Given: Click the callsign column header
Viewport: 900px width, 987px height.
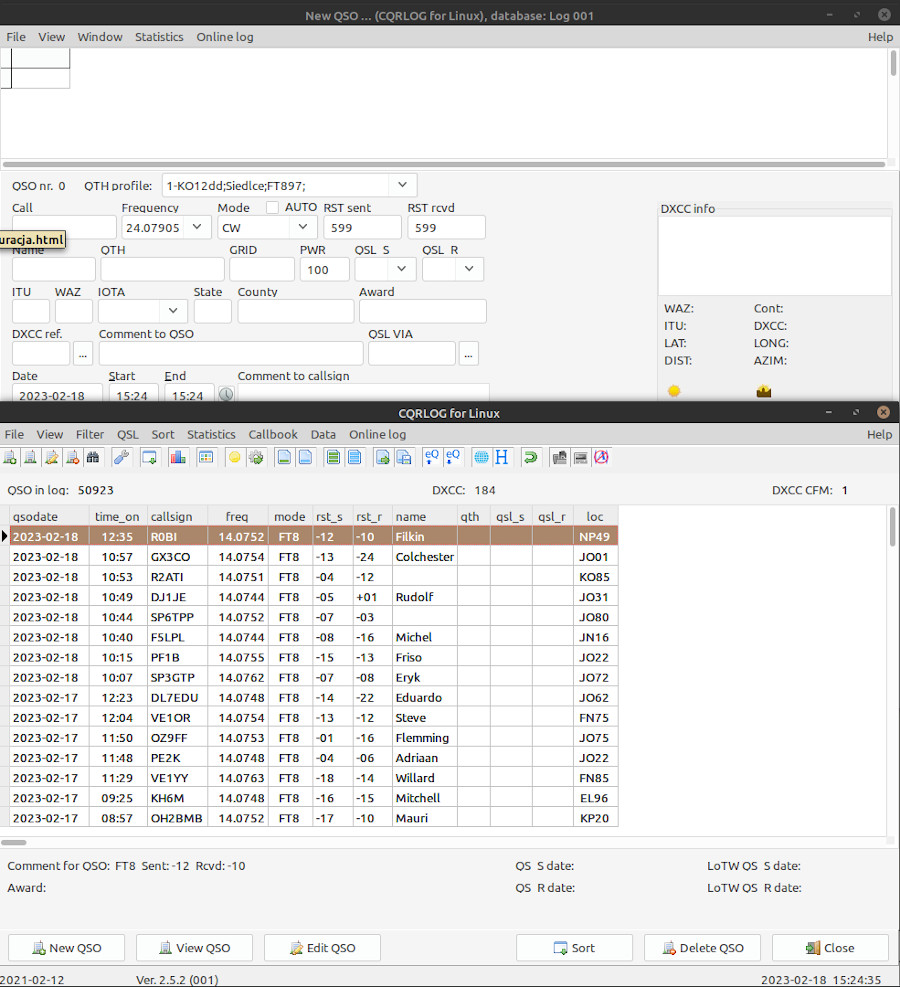Looking at the screenshot, I should pyautogui.click(x=176, y=517).
